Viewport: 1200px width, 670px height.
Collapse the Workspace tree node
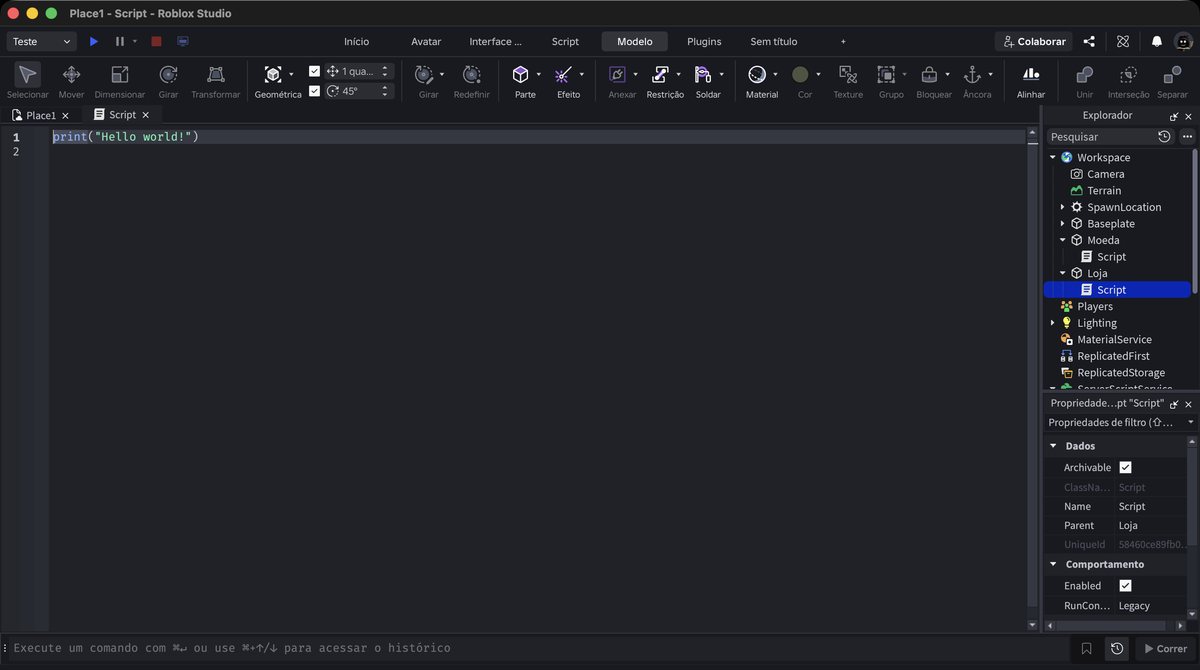click(1053, 157)
